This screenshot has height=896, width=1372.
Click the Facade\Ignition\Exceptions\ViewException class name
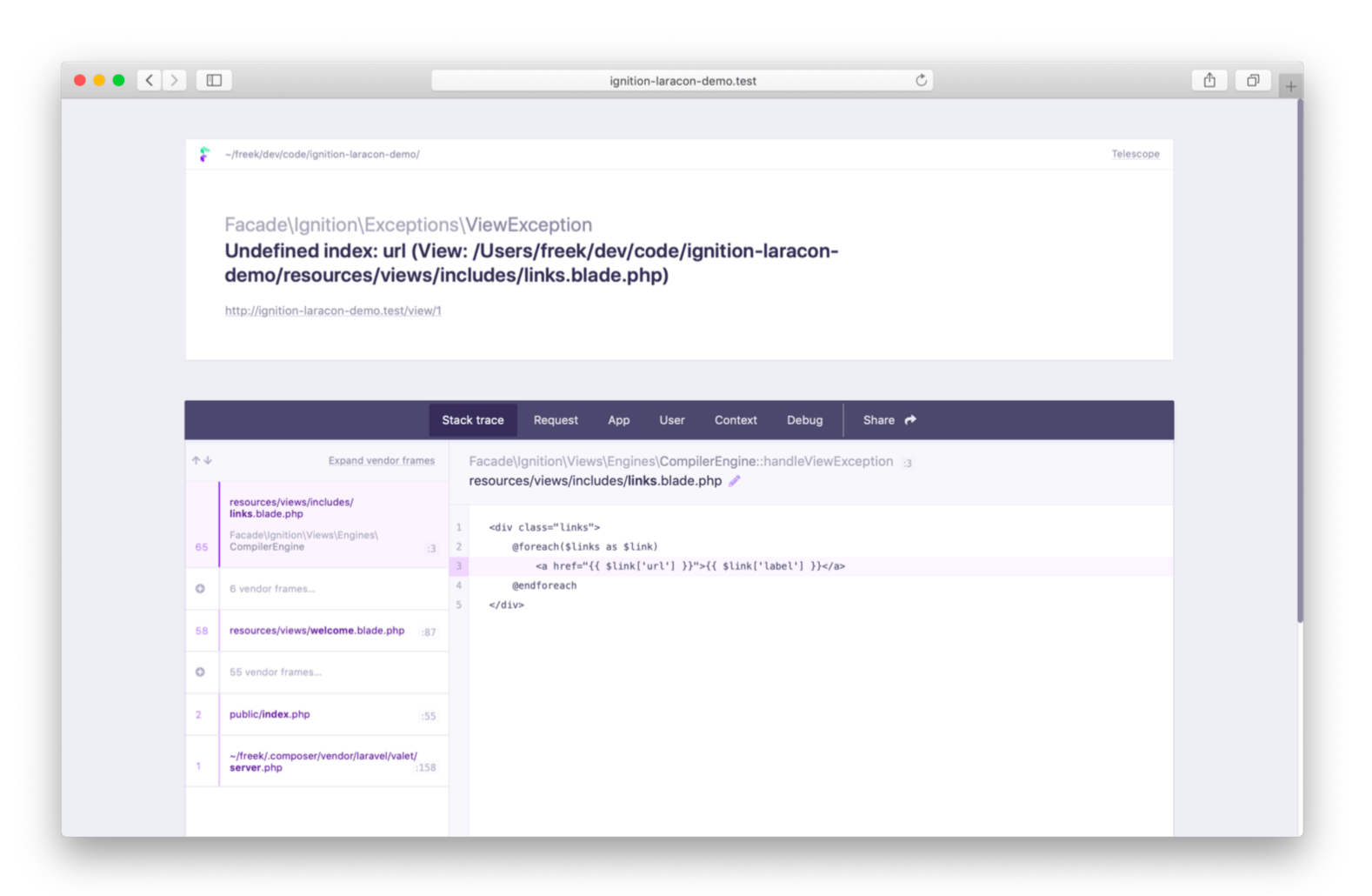pyautogui.click(x=409, y=224)
